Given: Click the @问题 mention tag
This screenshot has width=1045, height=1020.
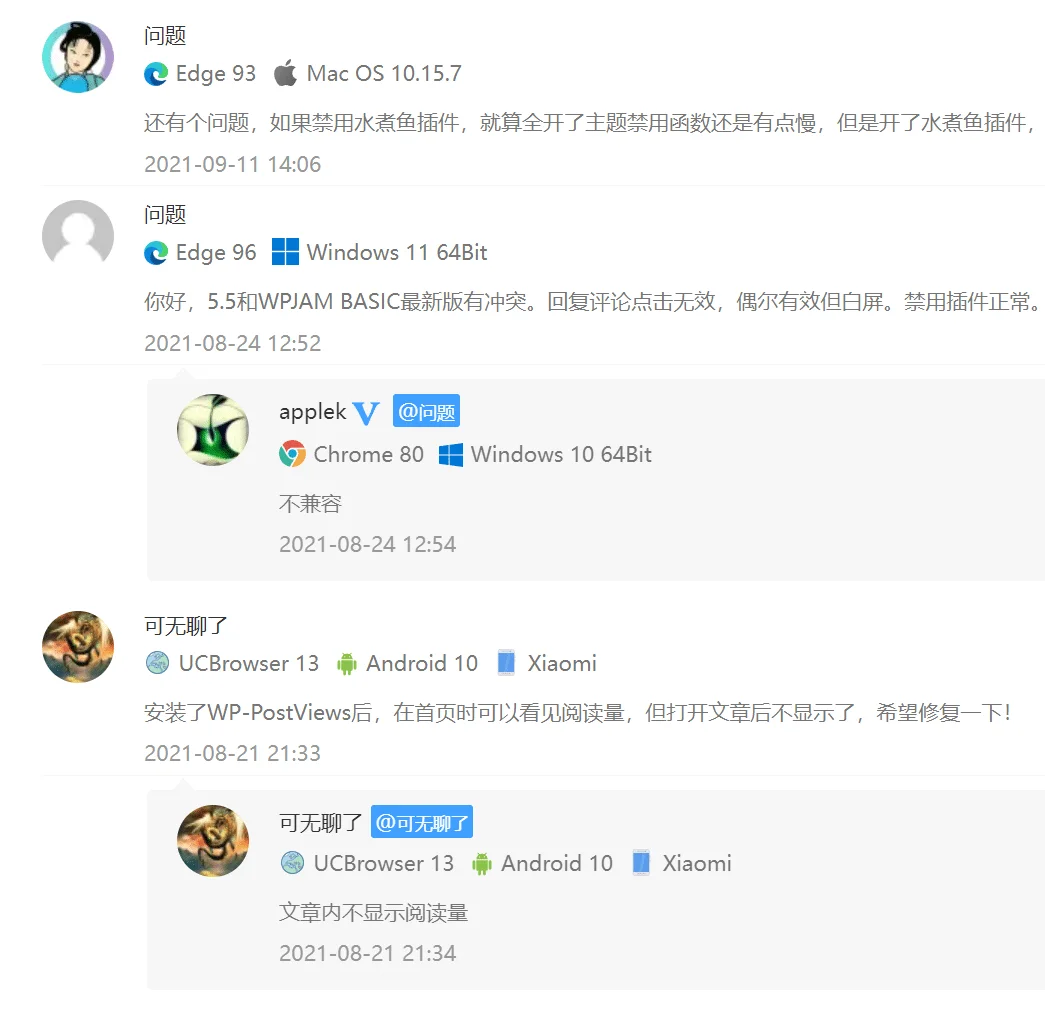Looking at the screenshot, I should point(427,412).
